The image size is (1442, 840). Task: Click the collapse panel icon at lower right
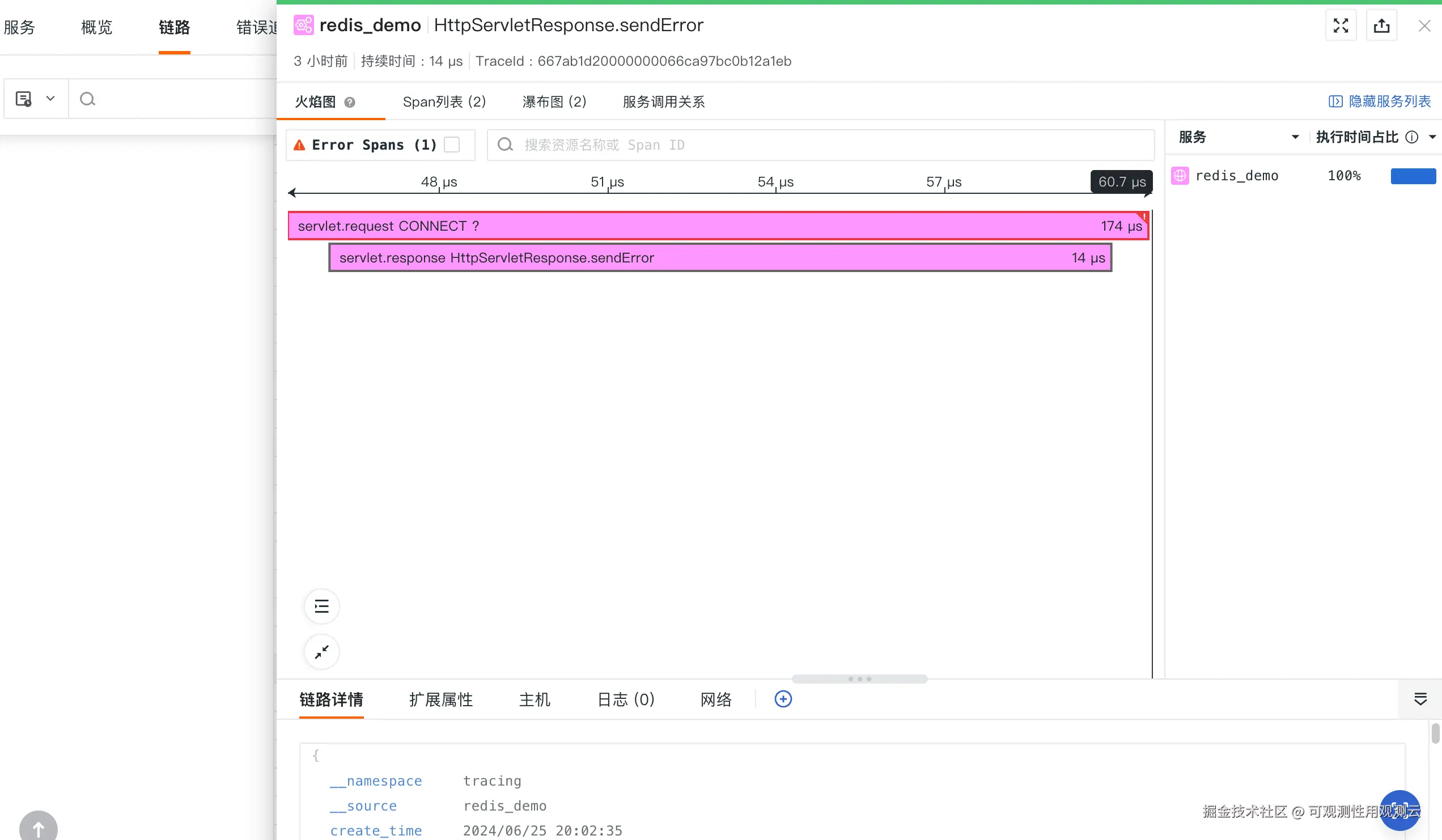(1420, 699)
